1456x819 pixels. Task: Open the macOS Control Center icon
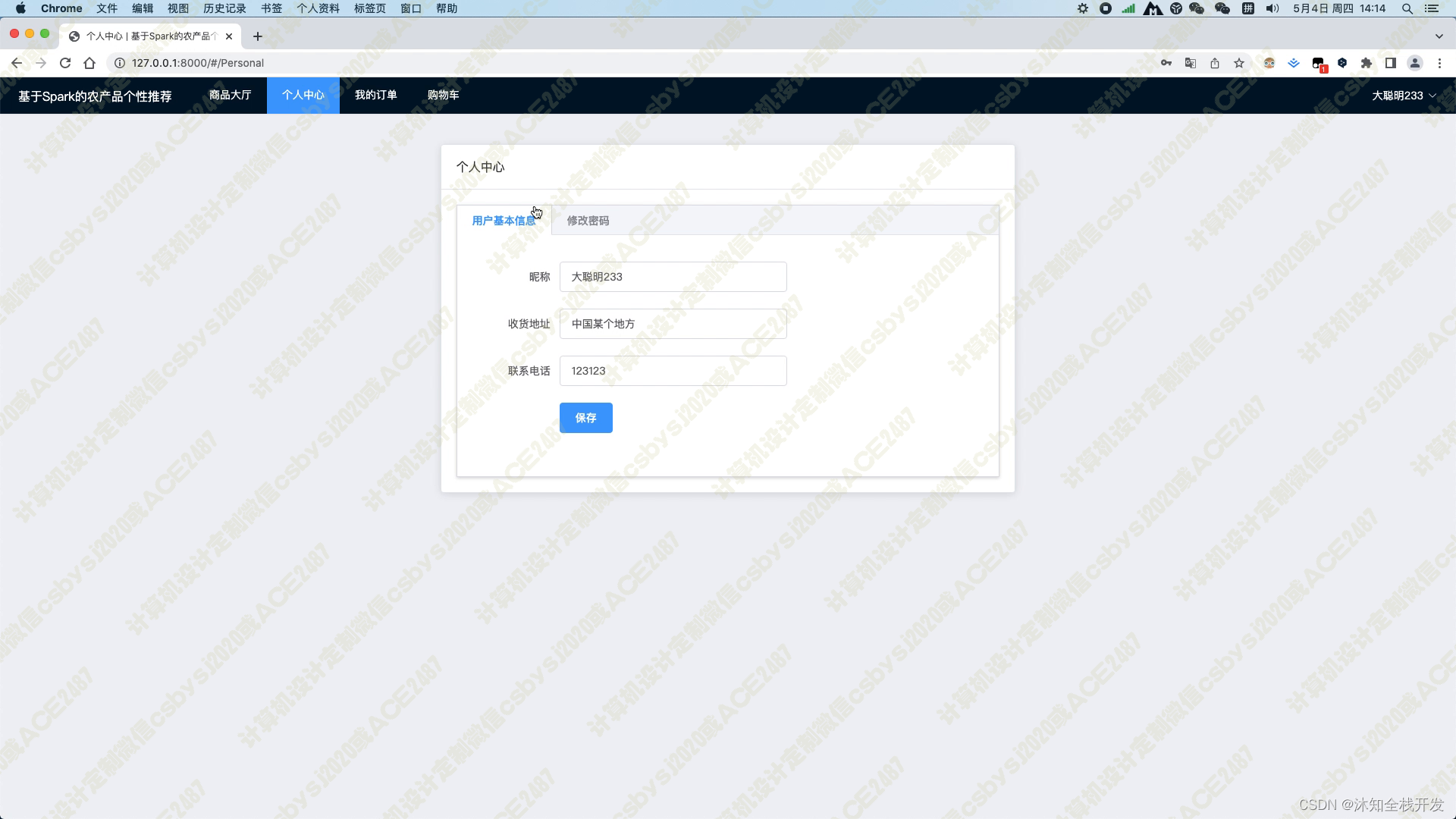[1432, 8]
